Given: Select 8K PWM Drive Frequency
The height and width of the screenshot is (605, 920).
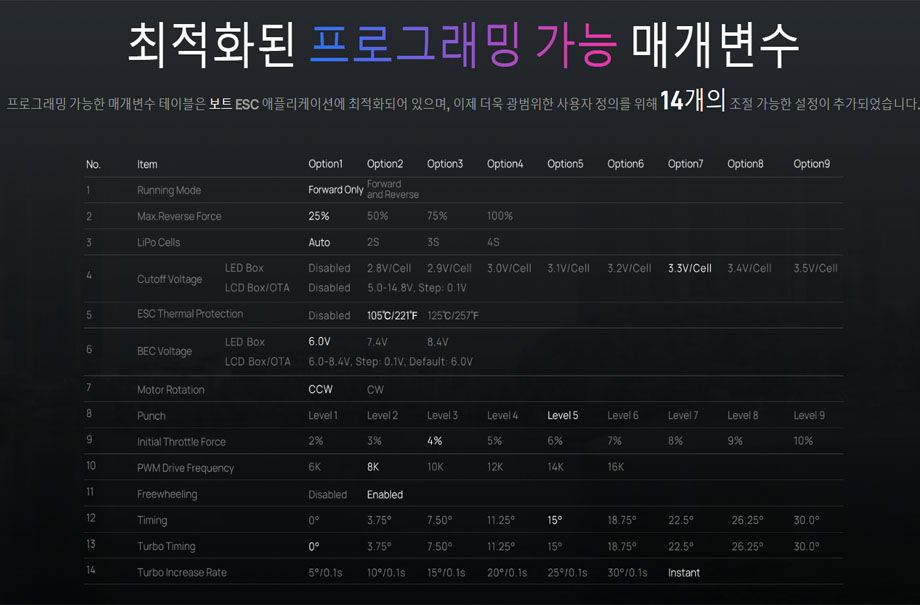Looking at the screenshot, I should coord(373,468).
